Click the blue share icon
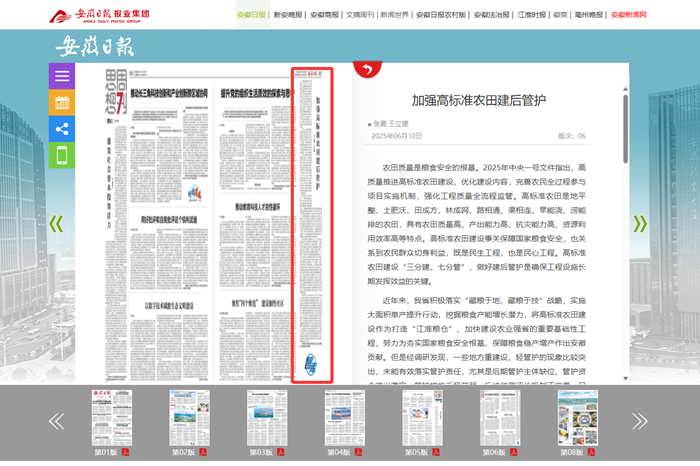Image resolution: width=700 pixels, height=466 pixels. pyautogui.click(x=61, y=129)
